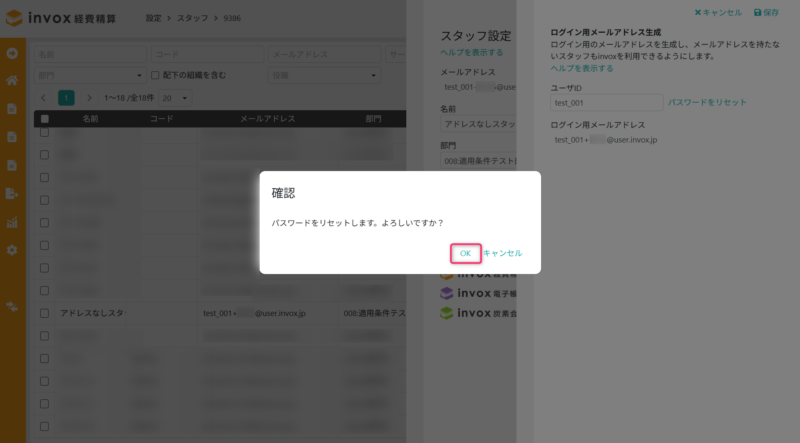Sort by メールアドレス column header
Viewport: 800px width, 443px height.
pos(267,119)
